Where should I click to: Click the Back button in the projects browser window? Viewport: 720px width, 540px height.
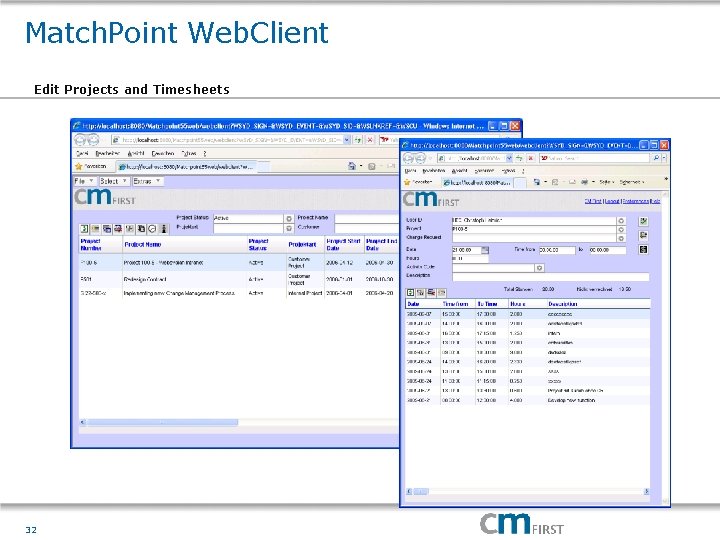coord(81,140)
